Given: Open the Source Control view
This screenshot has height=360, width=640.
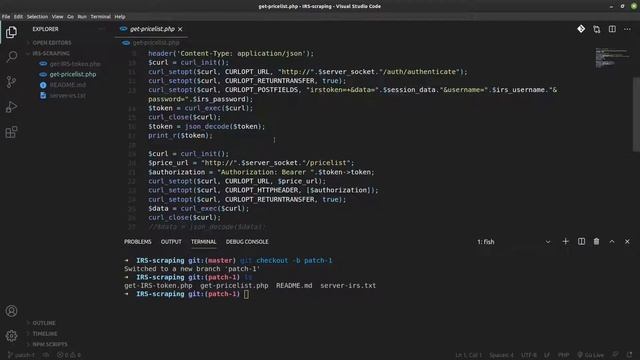Looking at the screenshot, I should pos(11,82).
